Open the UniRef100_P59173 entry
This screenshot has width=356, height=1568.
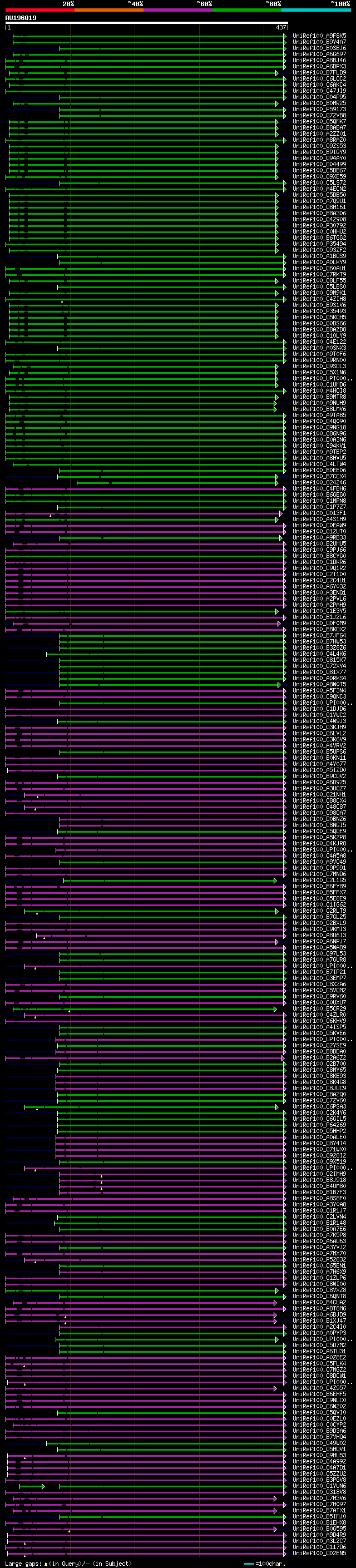point(319,109)
